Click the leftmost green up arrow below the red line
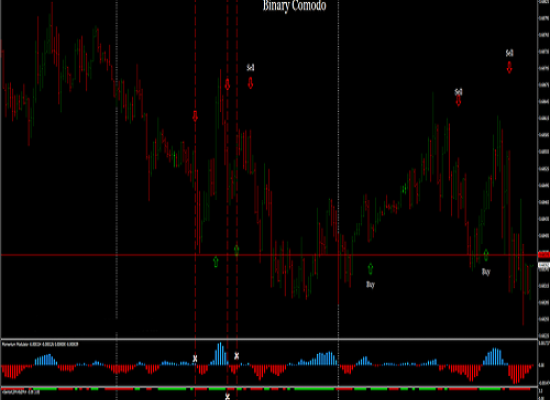Viewport: 550px width, 400px height. pyautogui.click(x=216, y=261)
